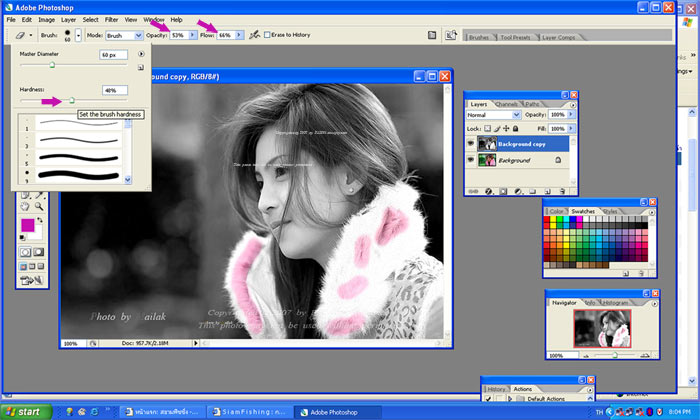Hide the Background copy layer

point(471,144)
